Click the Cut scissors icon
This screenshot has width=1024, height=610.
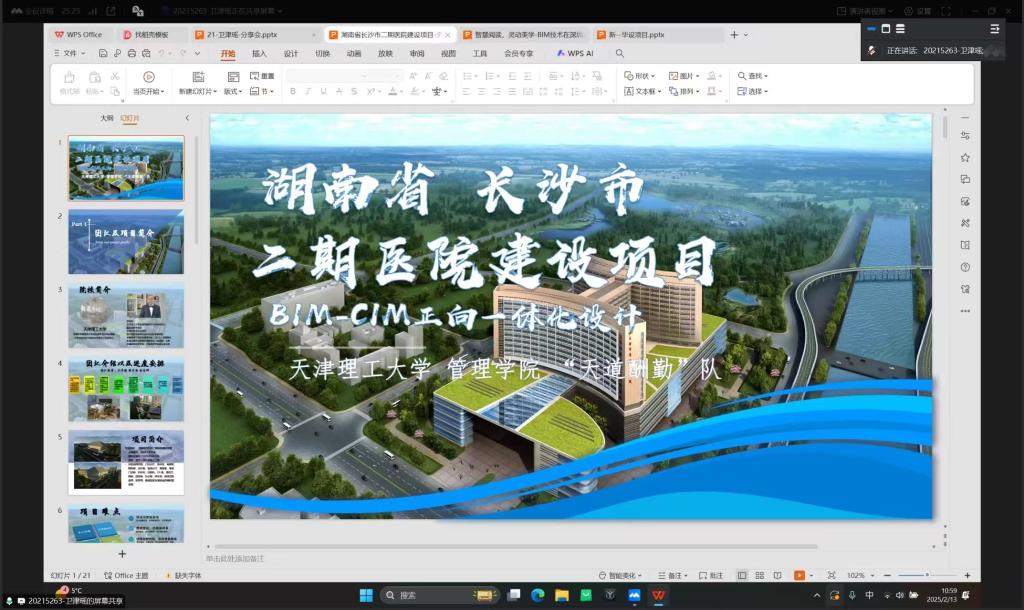click(x=115, y=76)
